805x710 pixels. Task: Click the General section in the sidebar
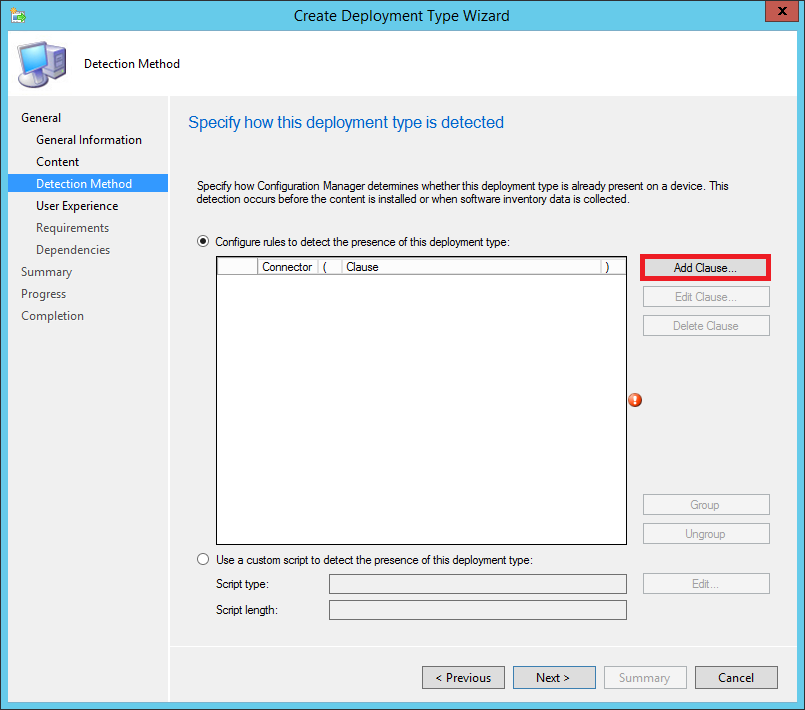tap(41, 118)
